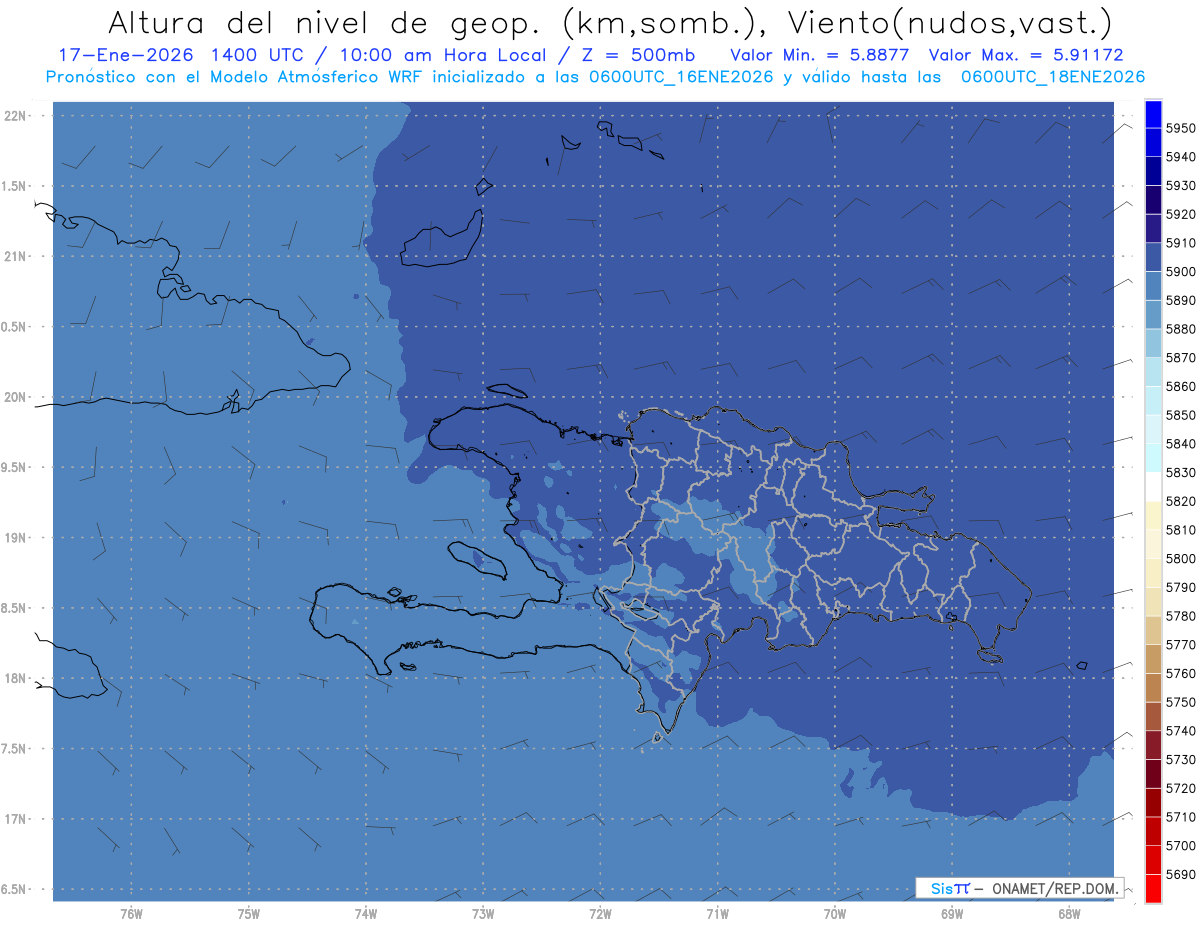
Task: Click the '21N' latitude axis label
Action: pos(17,256)
